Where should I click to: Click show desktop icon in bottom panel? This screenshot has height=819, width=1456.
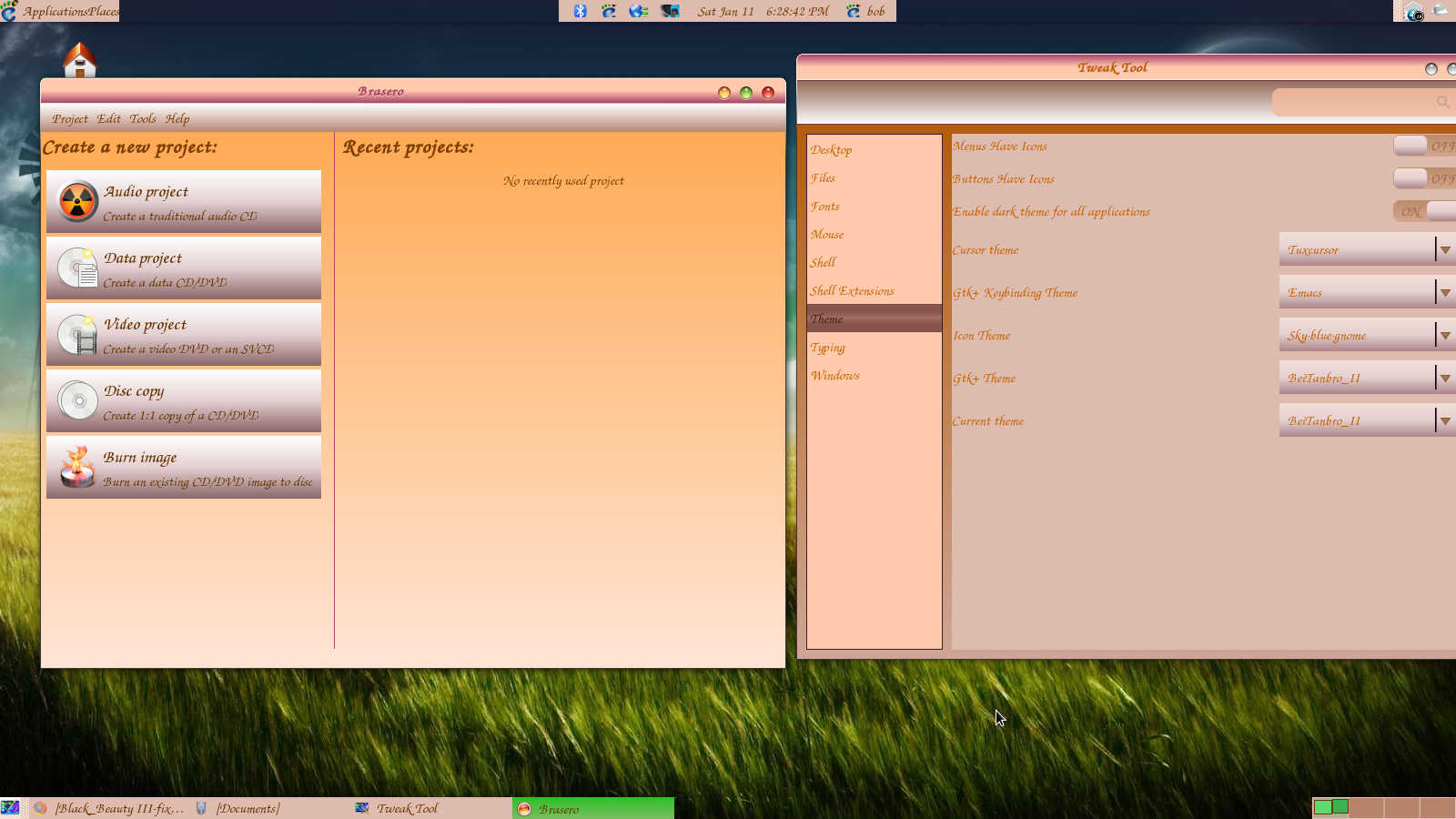coord(10,808)
